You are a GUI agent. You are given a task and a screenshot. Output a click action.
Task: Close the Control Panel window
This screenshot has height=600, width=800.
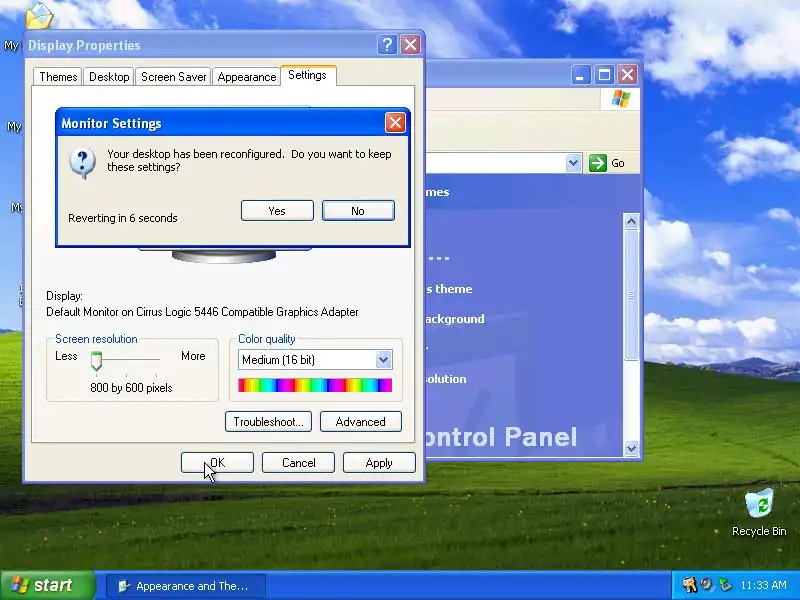[628, 75]
